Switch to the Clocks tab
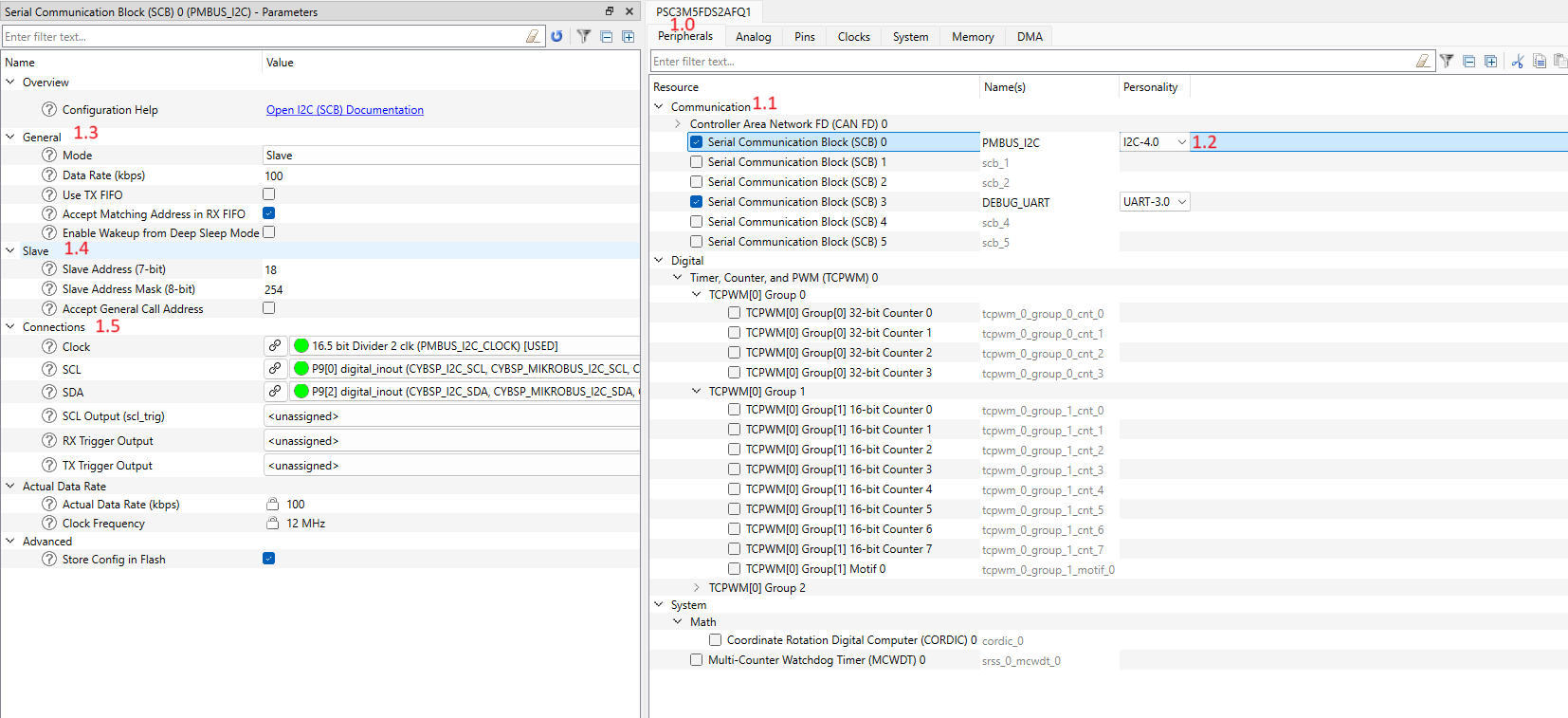This screenshot has width=1568, height=718. click(853, 37)
